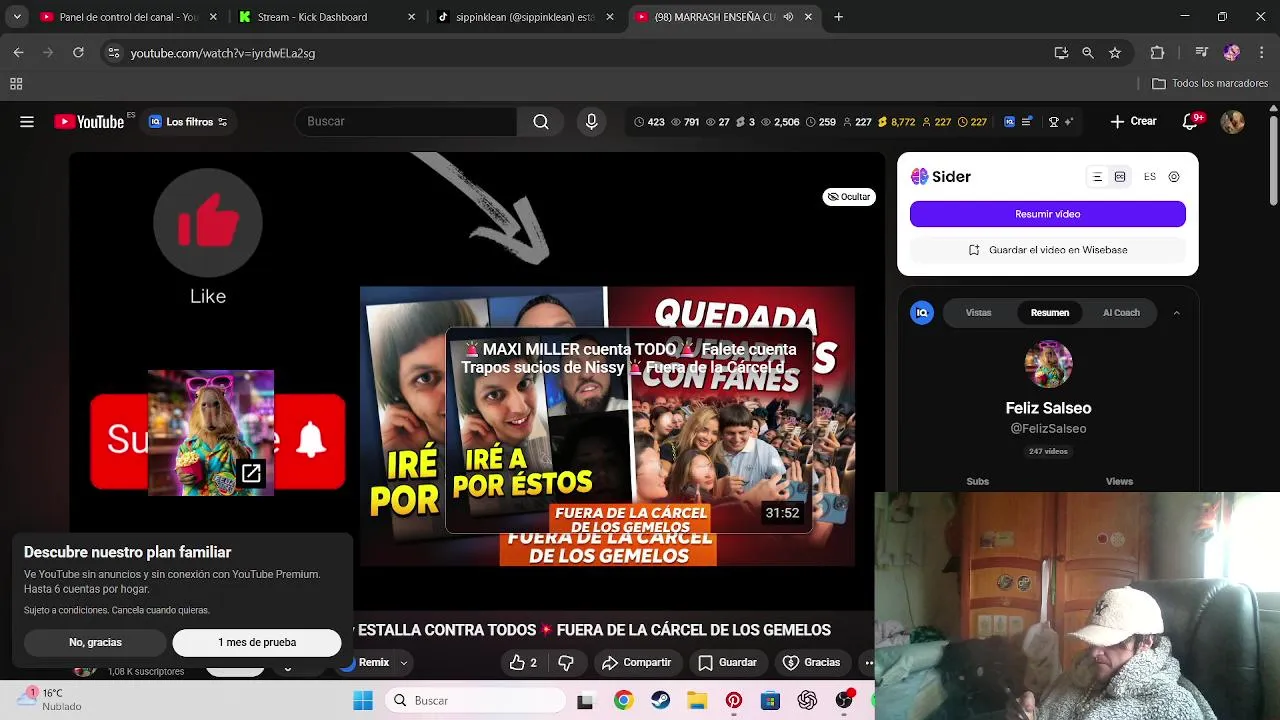Save video with Guardar el video en Wisebase

click(1047, 250)
